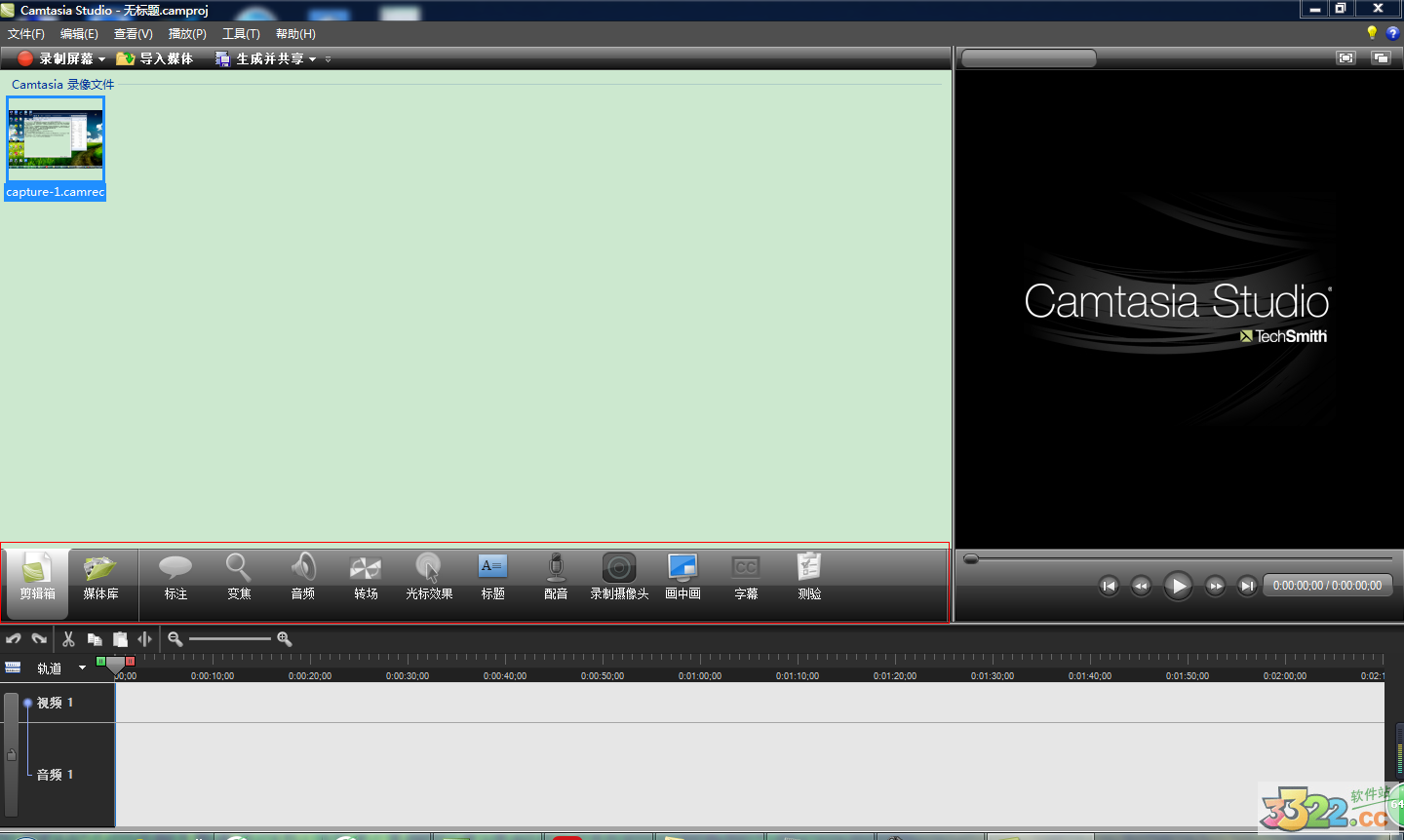The image size is (1404, 840).
Task: Click the blue help question icon
Action: pyautogui.click(x=1392, y=33)
